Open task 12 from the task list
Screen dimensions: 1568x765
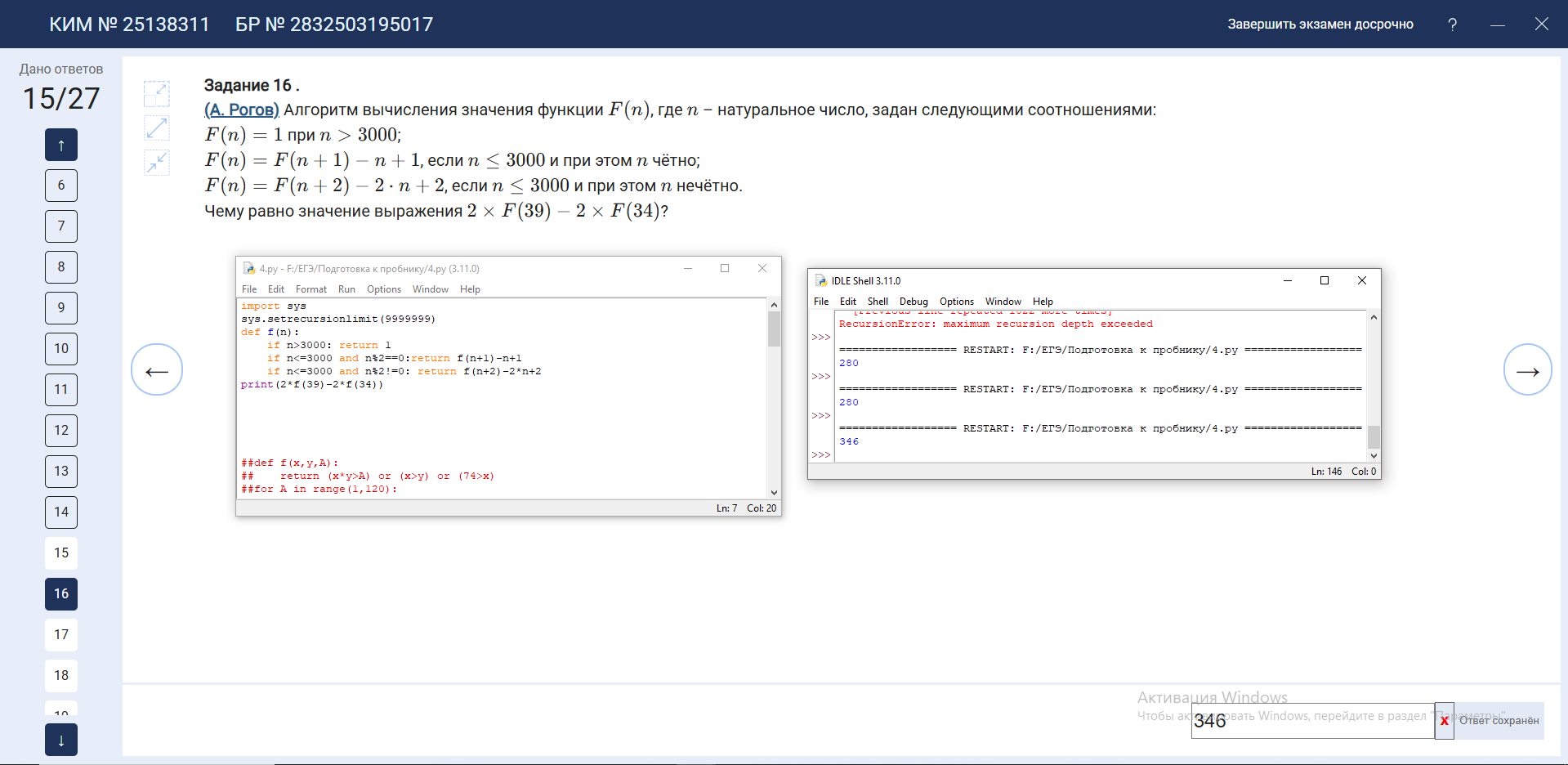click(x=61, y=430)
